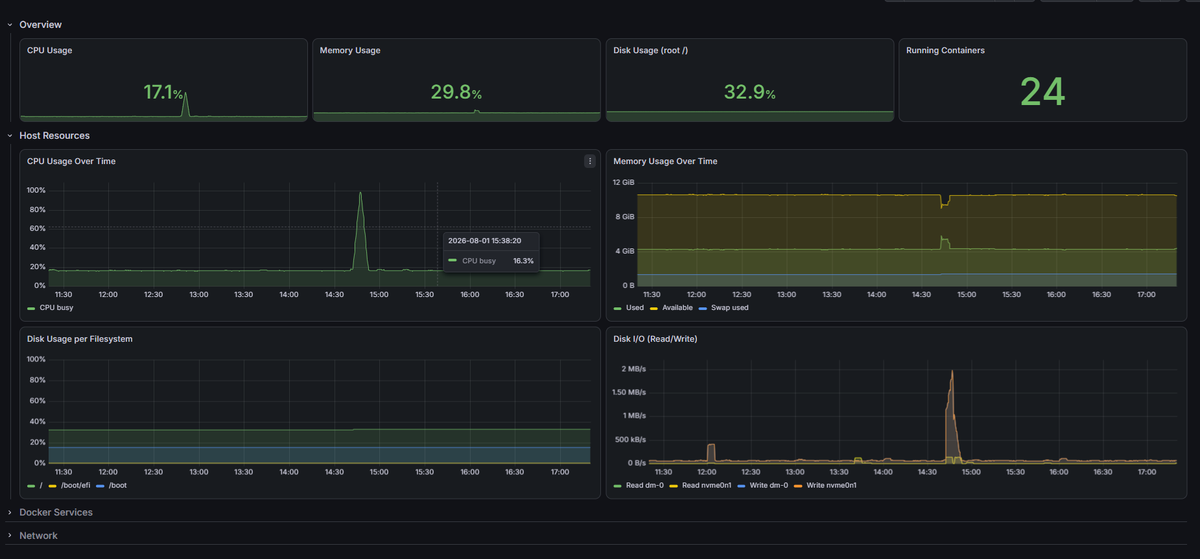Click the Disk I/O (Read/Write) panel title

point(655,339)
